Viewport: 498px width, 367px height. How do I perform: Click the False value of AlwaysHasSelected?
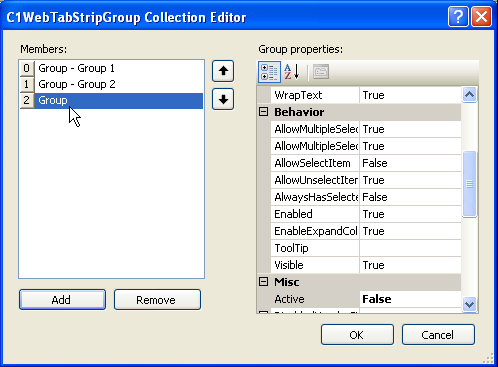410,197
